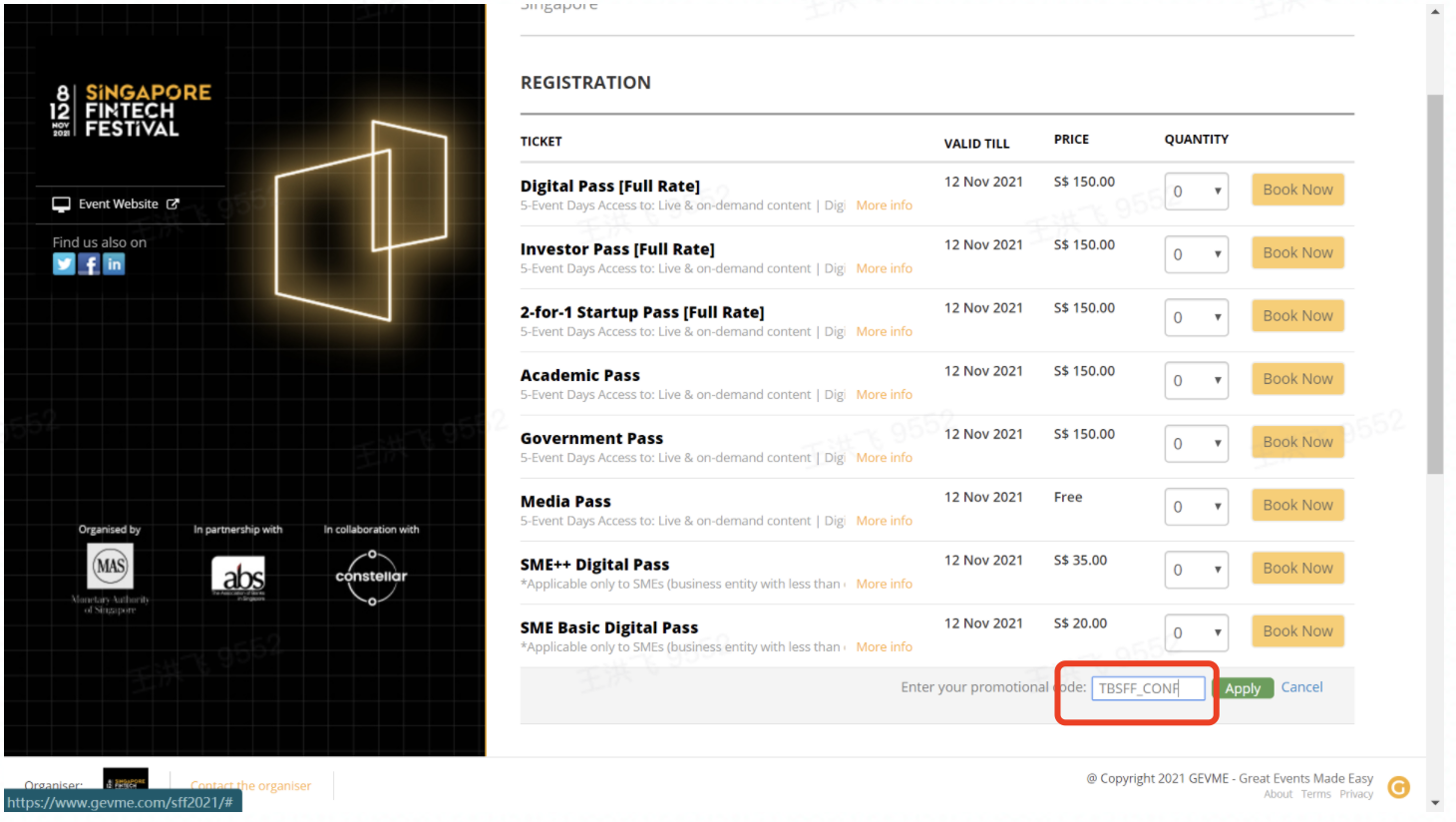Screen dimensions: 1456x822
Task: Open the Privacy footer link
Action: 1356,795
